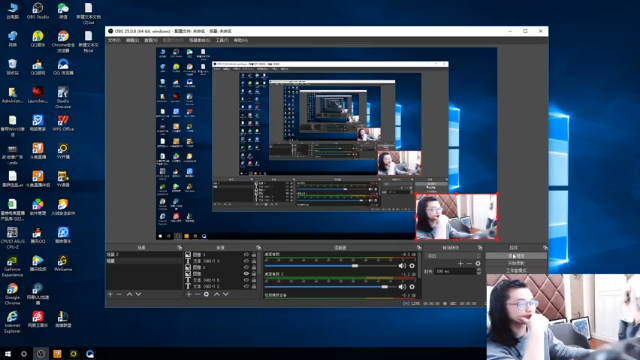Mute first mixer track speaker icon
Screen dimensions: 640x360
point(402,266)
